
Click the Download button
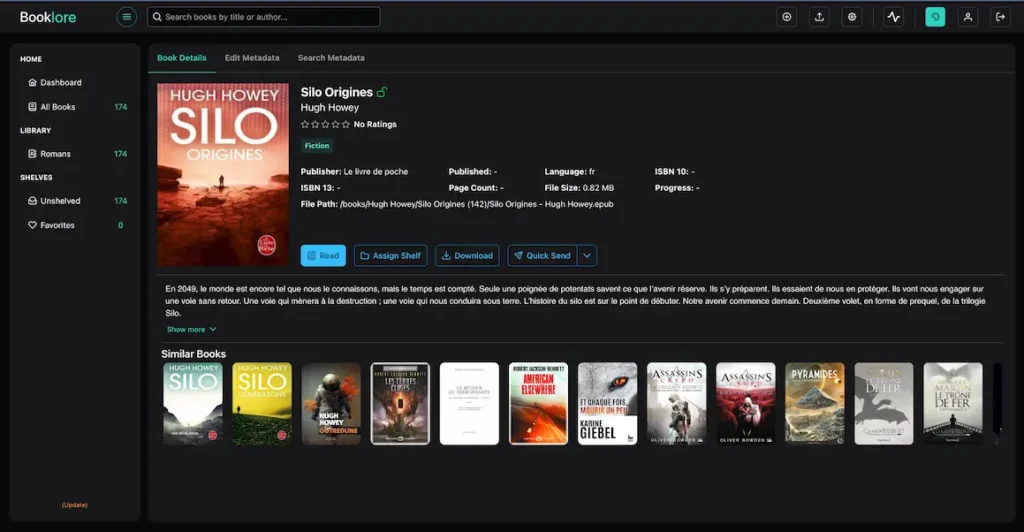pos(468,255)
